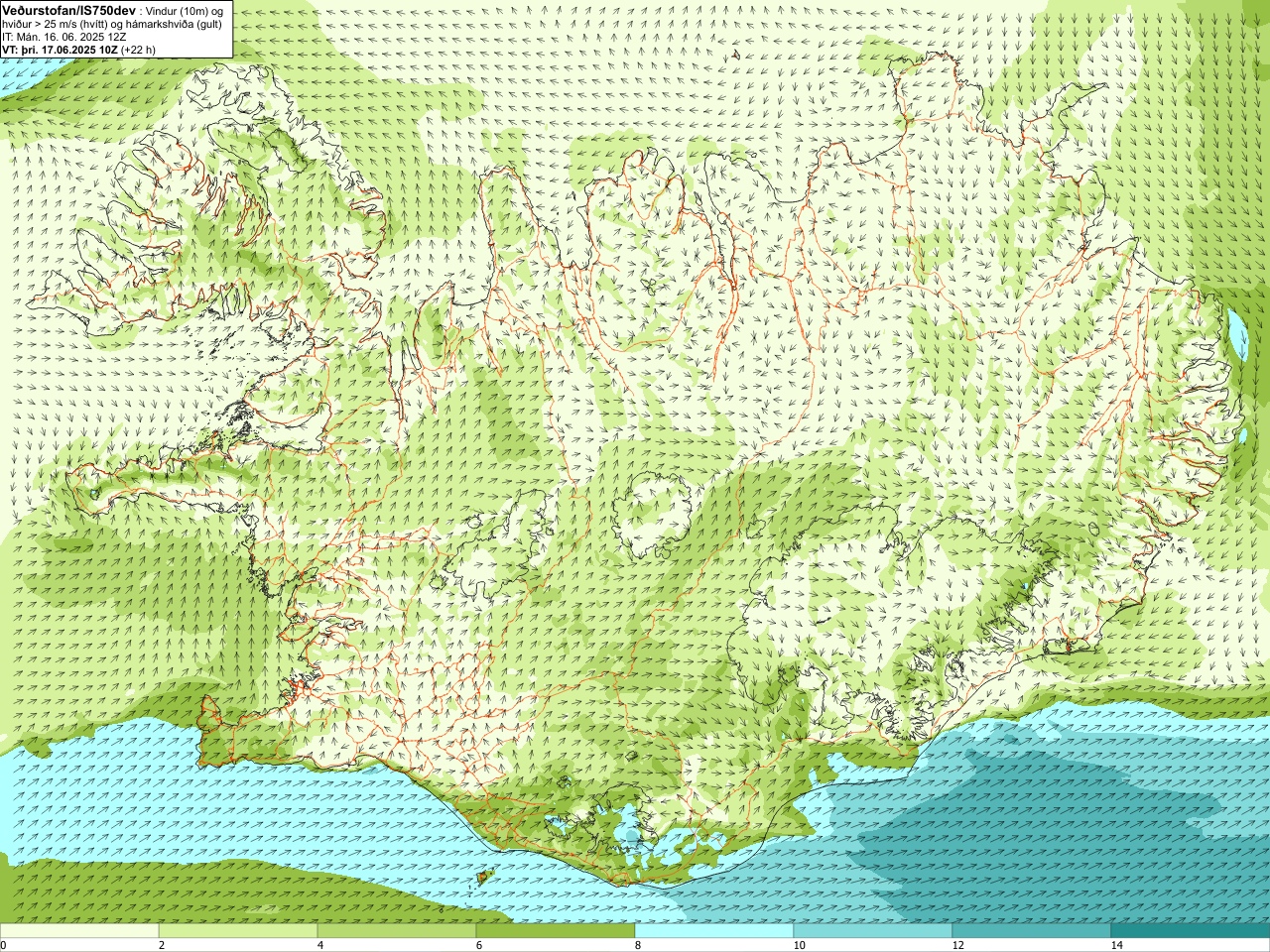Image resolution: width=1270 pixels, height=952 pixels.
Task: Click the '4' tick label on the color scale
Action: coord(320,945)
